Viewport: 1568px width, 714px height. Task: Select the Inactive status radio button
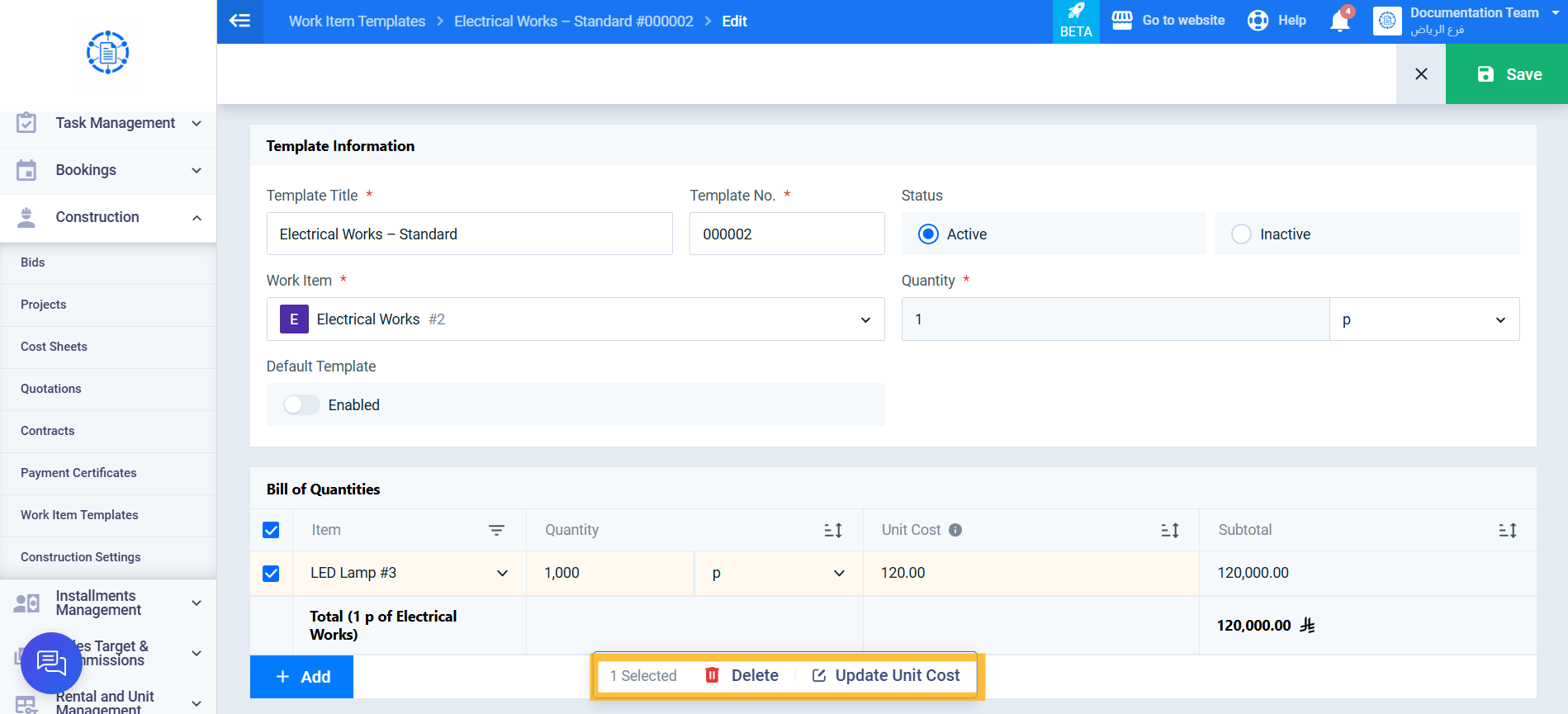tap(1241, 234)
